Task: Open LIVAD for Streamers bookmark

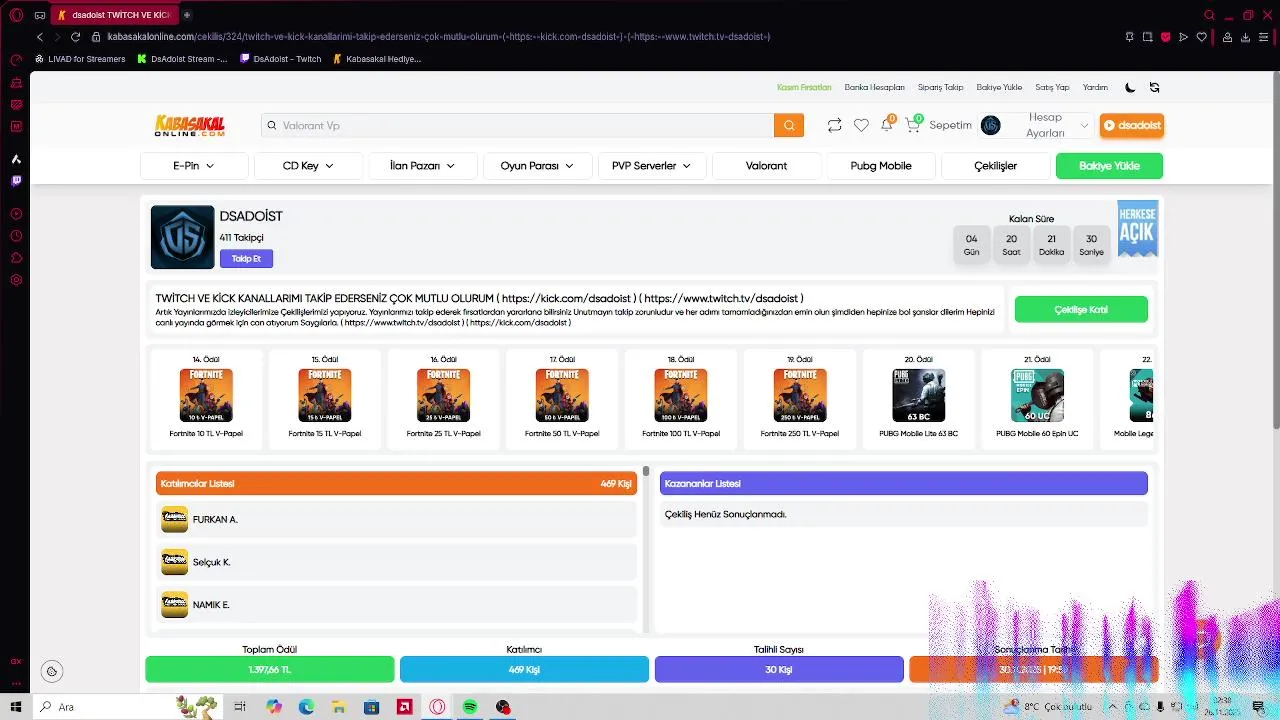Action: (x=80, y=59)
